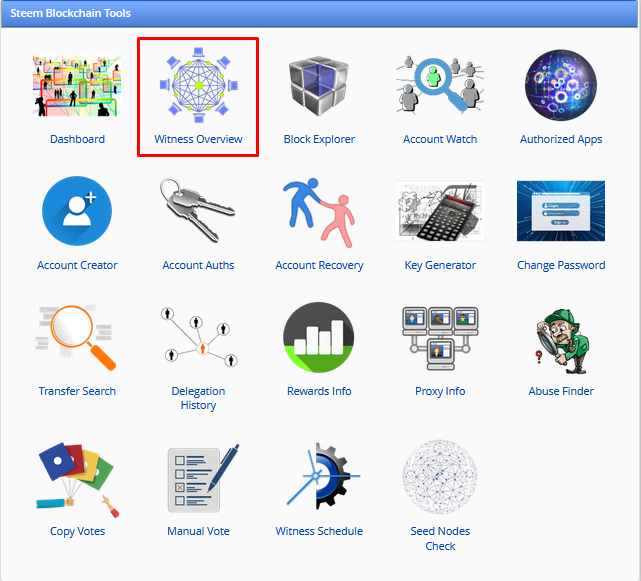Viewport: 641px width, 581px height.
Task: Select the Copy Votes text link
Action: click(77, 531)
